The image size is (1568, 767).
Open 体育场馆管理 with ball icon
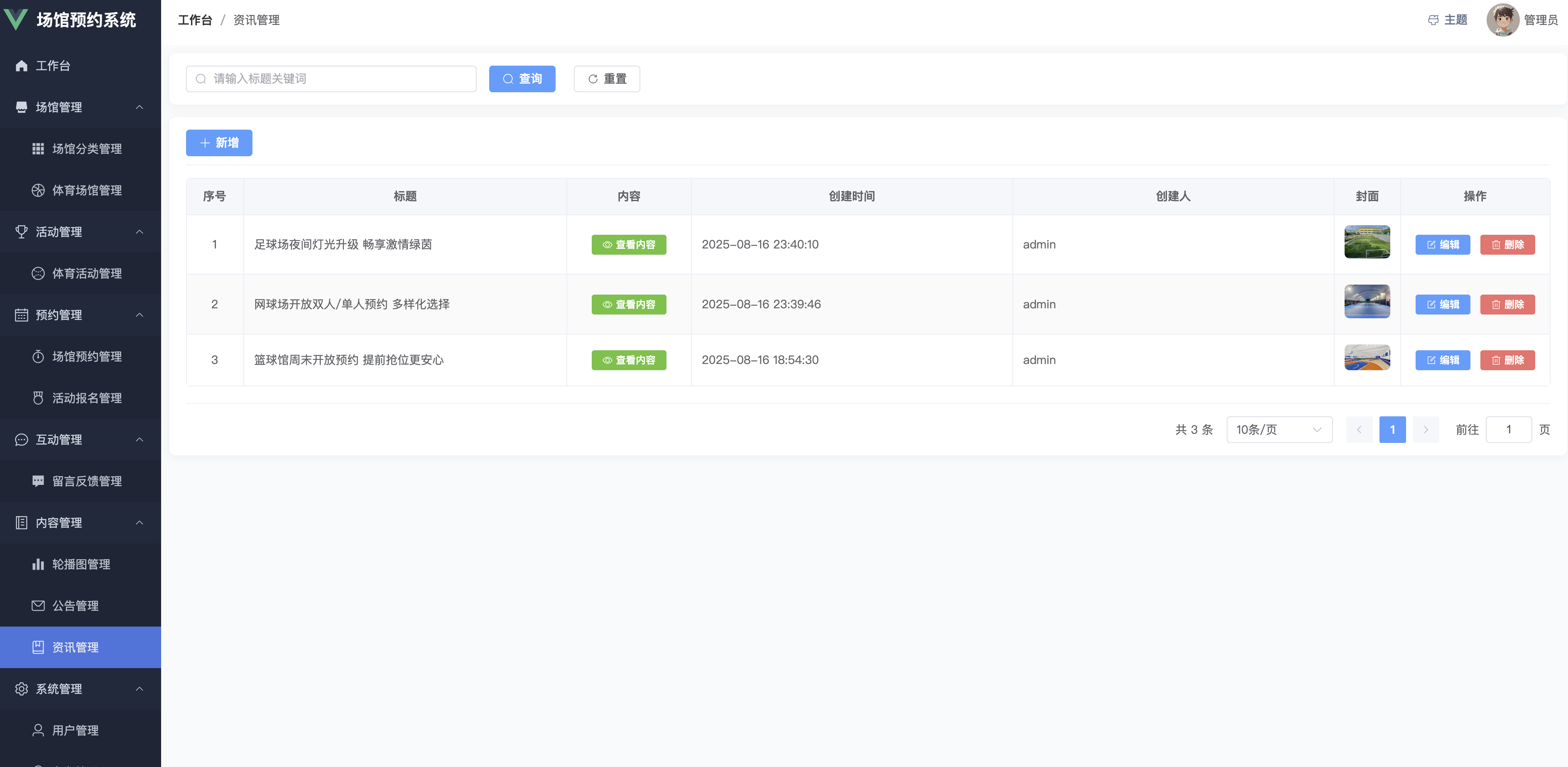click(86, 190)
